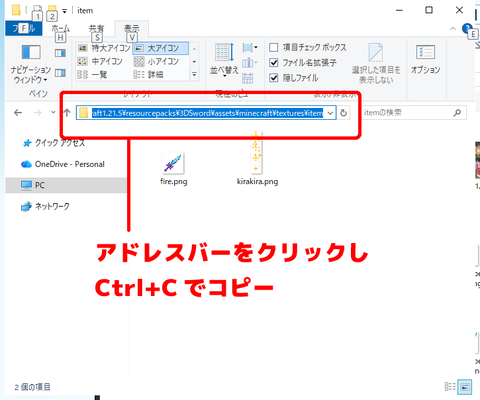The image size is (480, 400).
Task: Toggle the ファイル名拡張子 checkbox
Action: [274, 63]
